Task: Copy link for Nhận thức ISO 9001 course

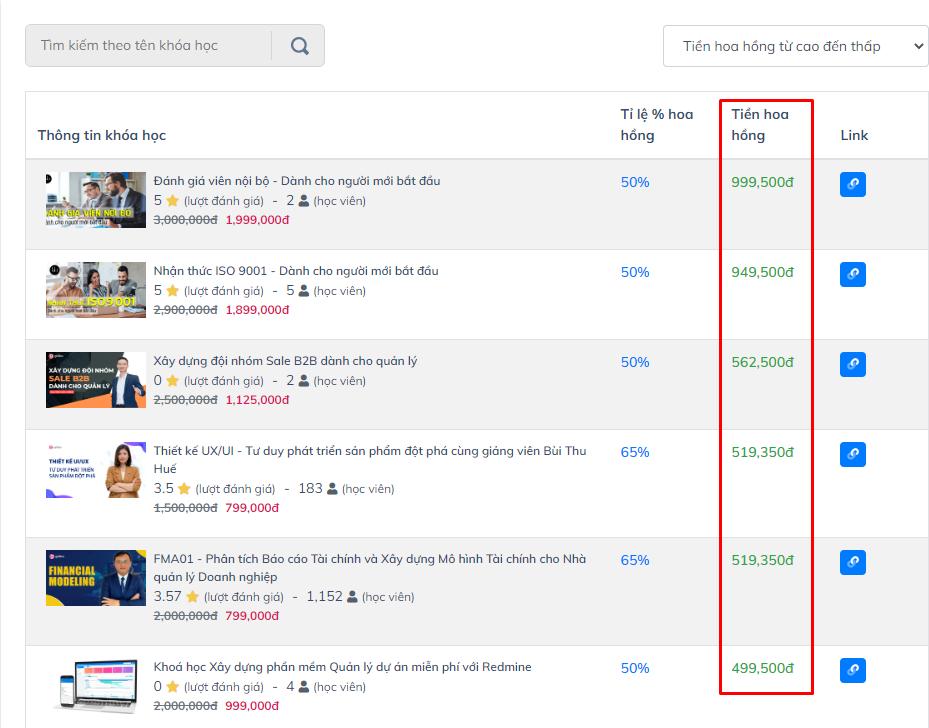Action: [x=853, y=274]
